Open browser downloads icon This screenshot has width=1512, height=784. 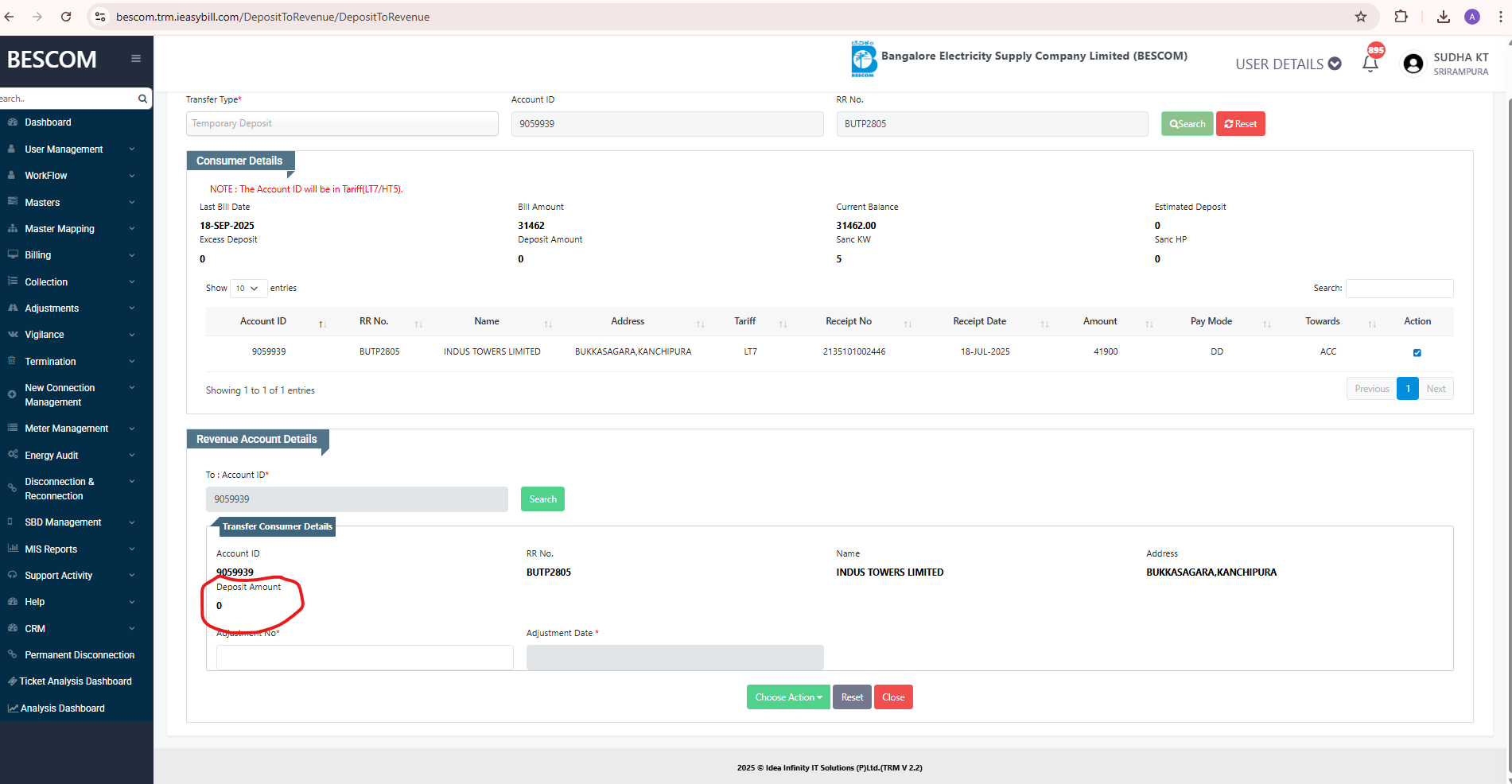1444,17
